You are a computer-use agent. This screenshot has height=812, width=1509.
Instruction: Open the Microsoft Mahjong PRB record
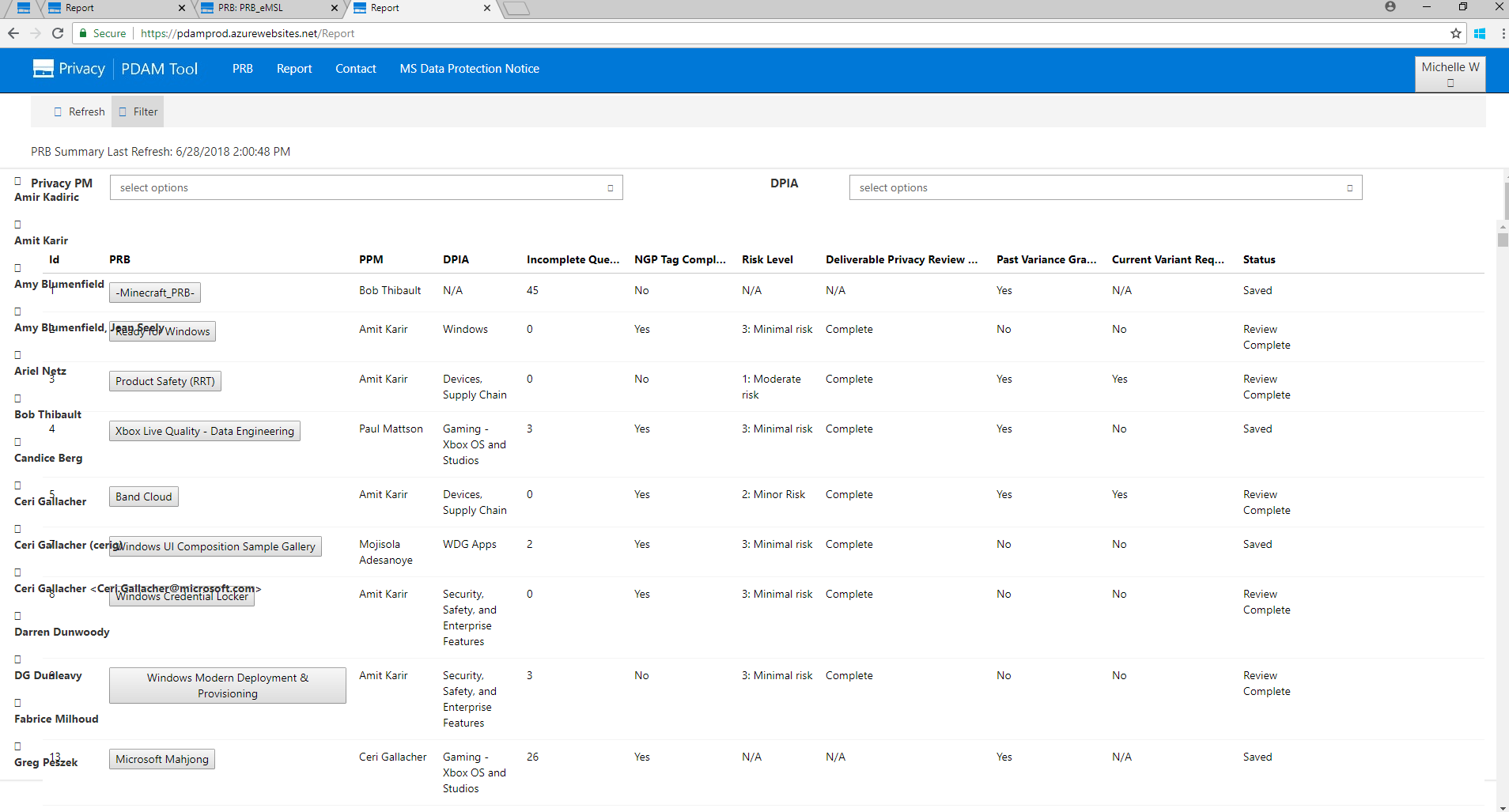point(161,758)
